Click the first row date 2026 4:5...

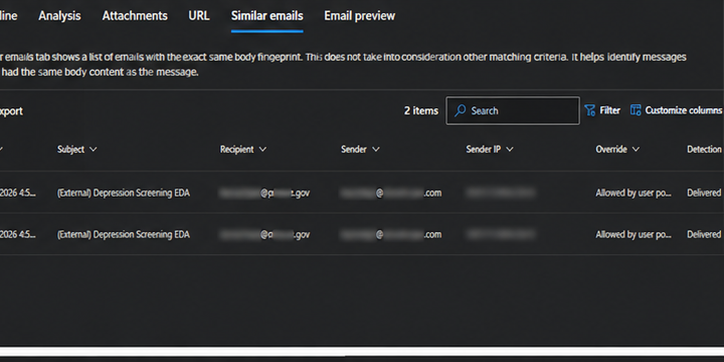(x=18, y=193)
